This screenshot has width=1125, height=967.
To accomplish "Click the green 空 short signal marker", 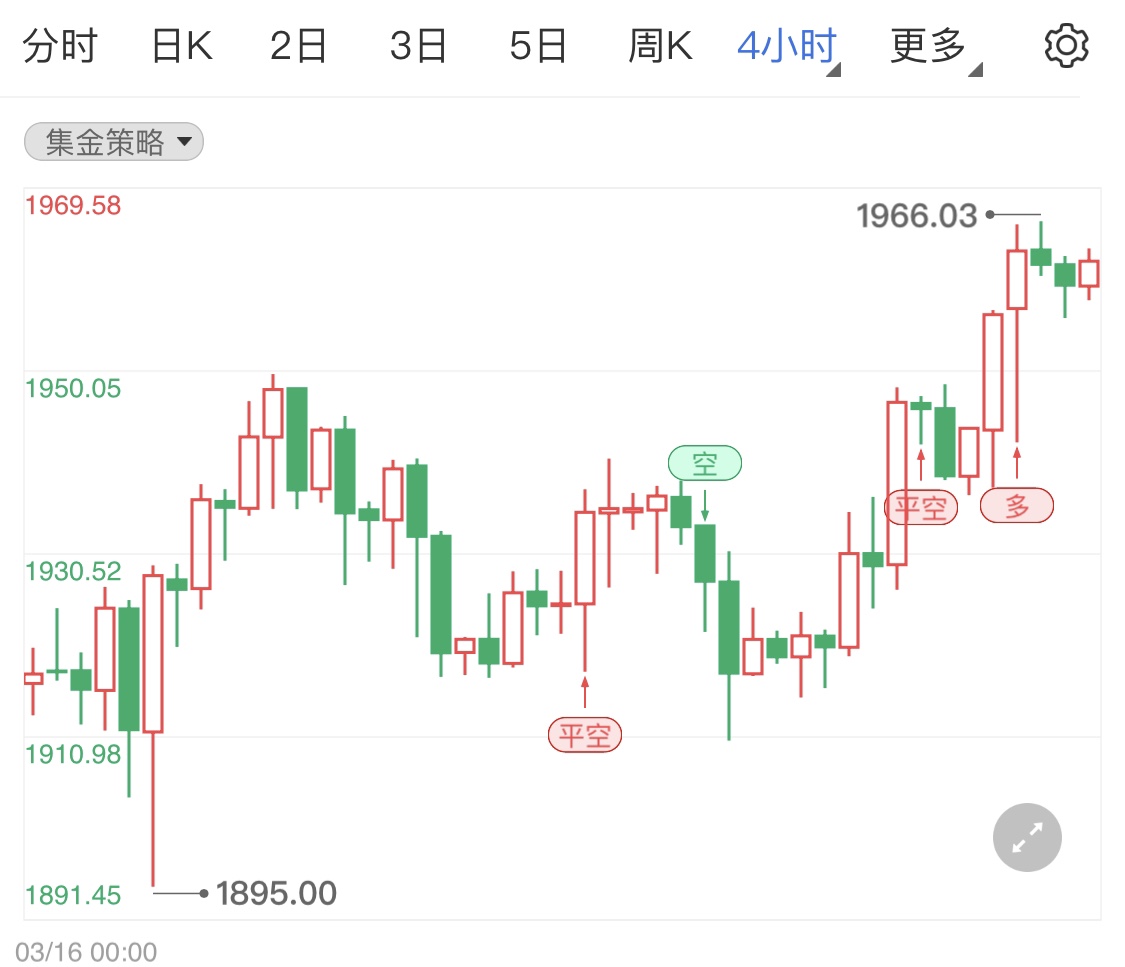I will coord(705,463).
